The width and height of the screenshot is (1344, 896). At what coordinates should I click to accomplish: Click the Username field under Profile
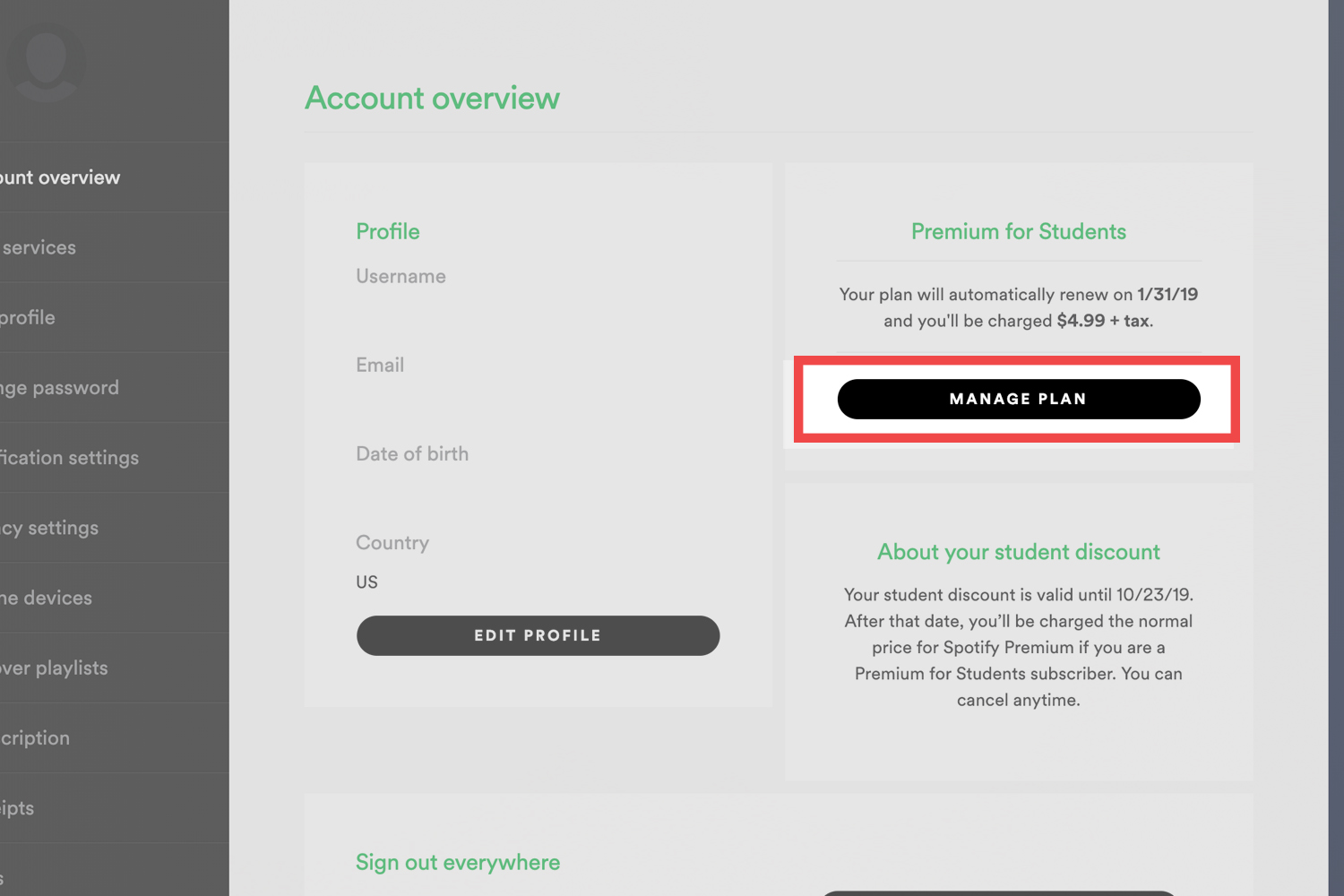[401, 276]
